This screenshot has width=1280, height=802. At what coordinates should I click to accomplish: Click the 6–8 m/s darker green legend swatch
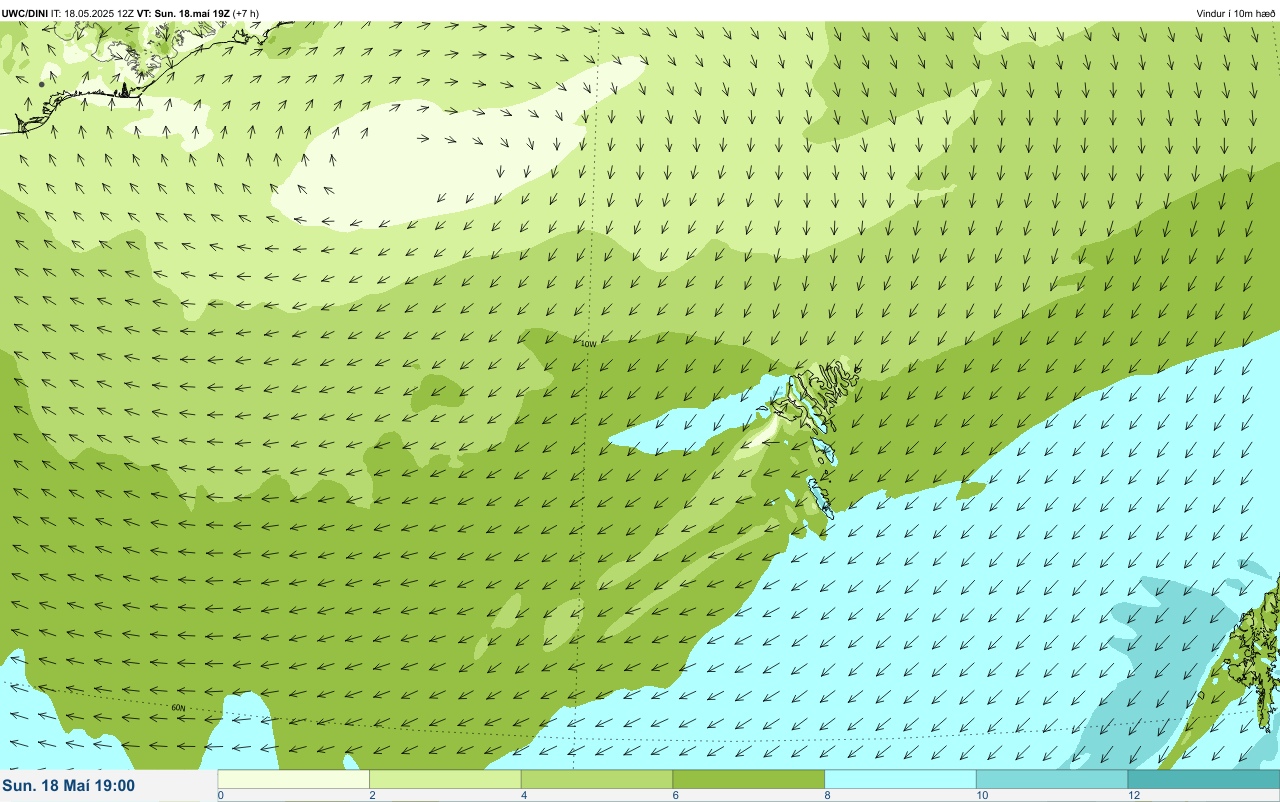(x=749, y=779)
